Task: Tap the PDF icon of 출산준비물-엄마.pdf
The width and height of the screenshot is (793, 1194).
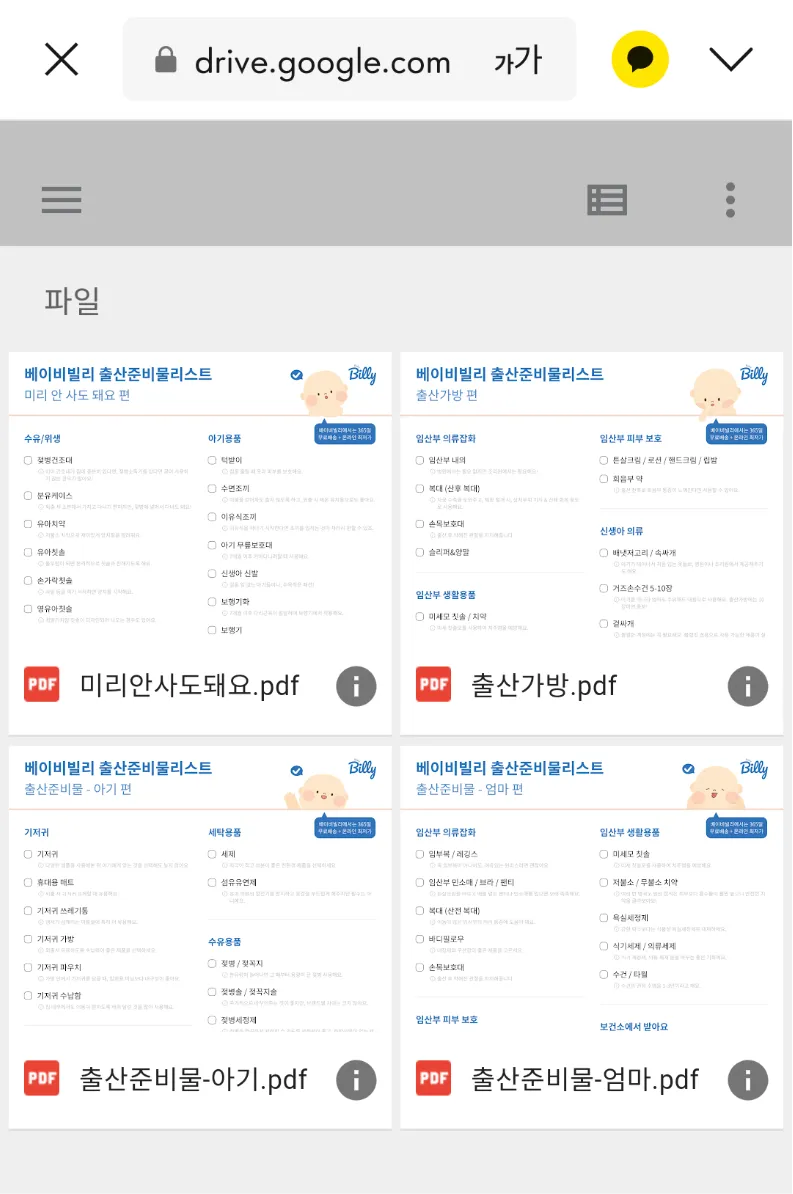Action: [x=433, y=1077]
